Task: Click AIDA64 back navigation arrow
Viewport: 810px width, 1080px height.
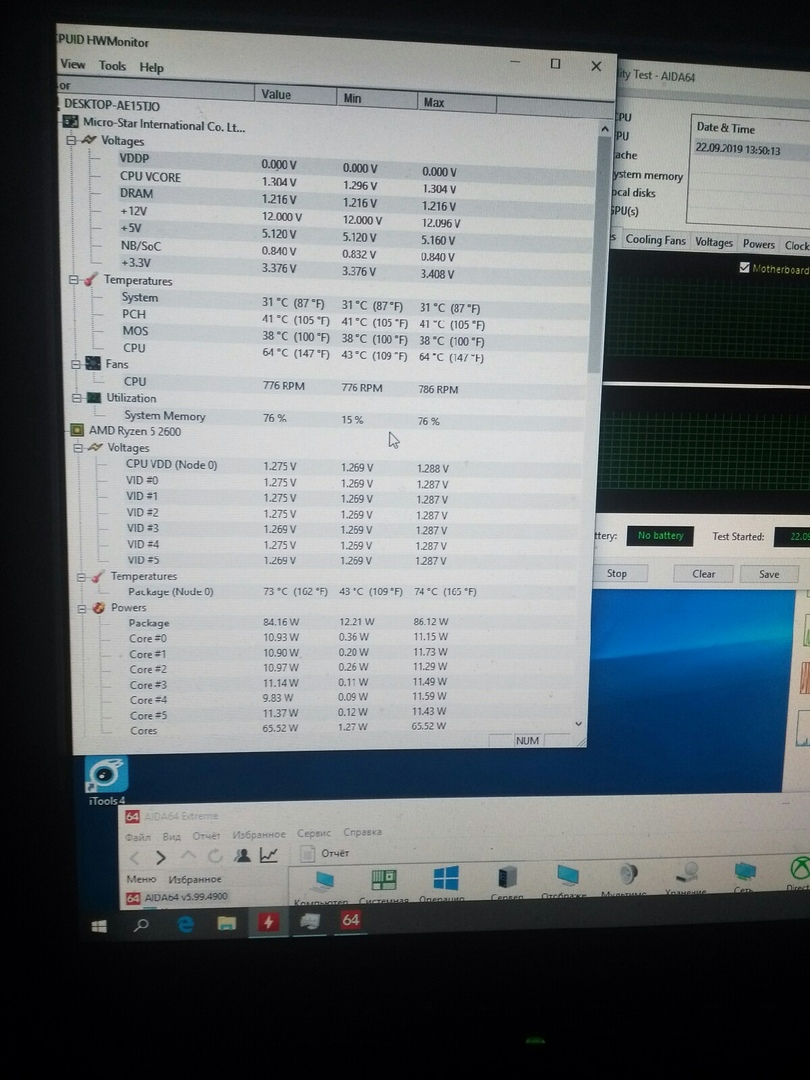Action: [134, 858]
